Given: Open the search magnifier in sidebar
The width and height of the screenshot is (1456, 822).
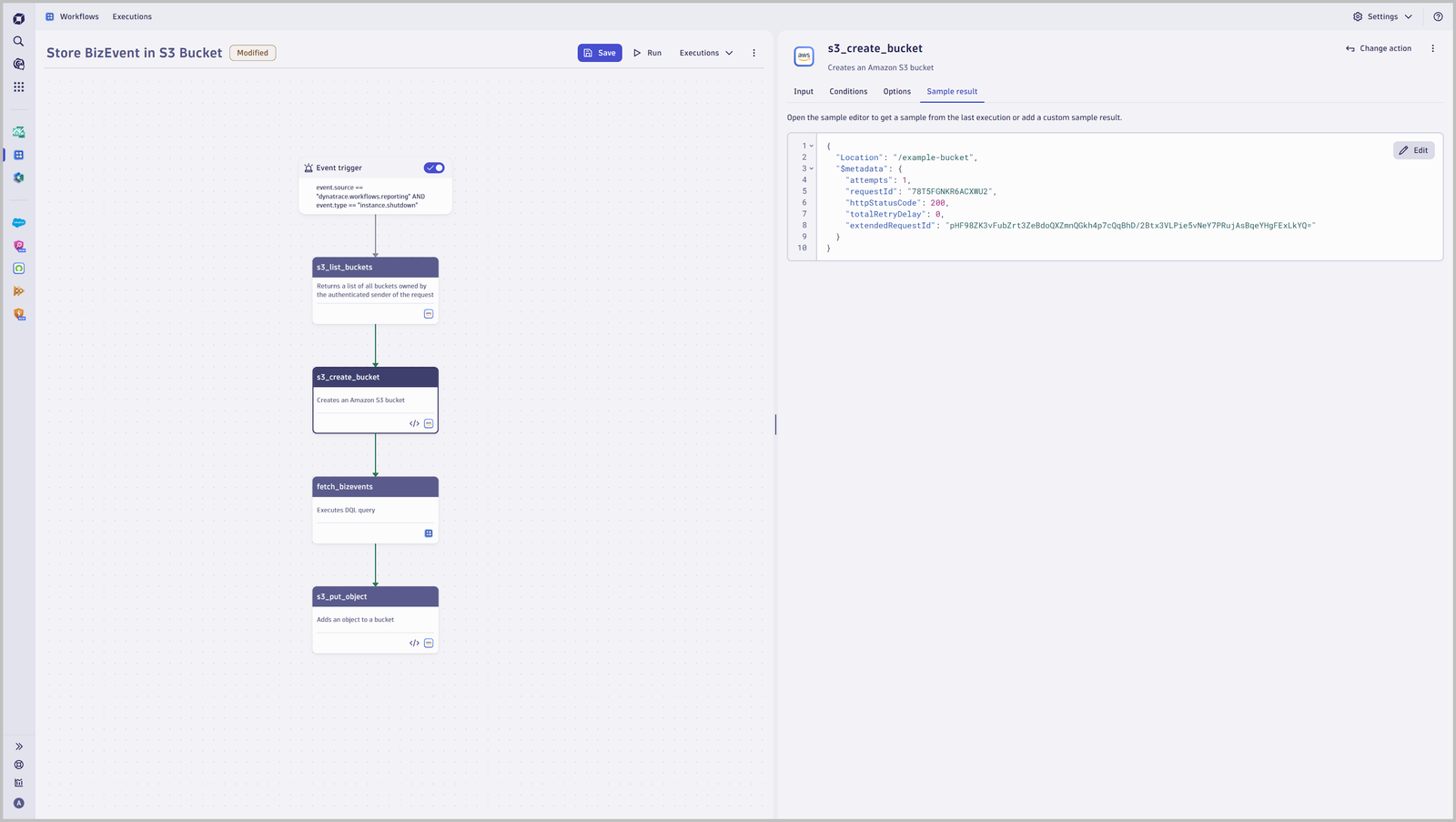Looking at the screenshot, I should coord(18,41).
